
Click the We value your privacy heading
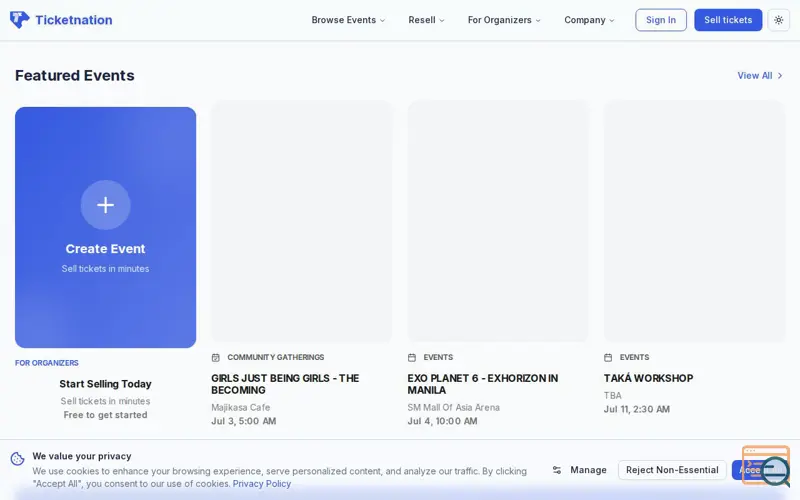coord(82,456)
